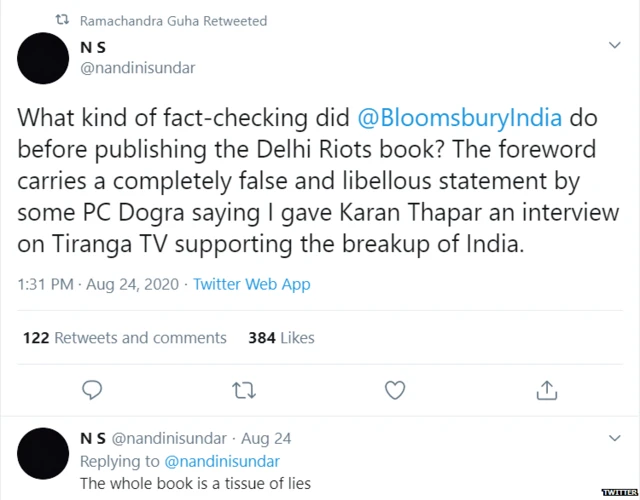The height and width of the screenshot is (500, 640).
Task: Open the reply reading 'tissue of lies'
Action: click(x=194, y=484)
